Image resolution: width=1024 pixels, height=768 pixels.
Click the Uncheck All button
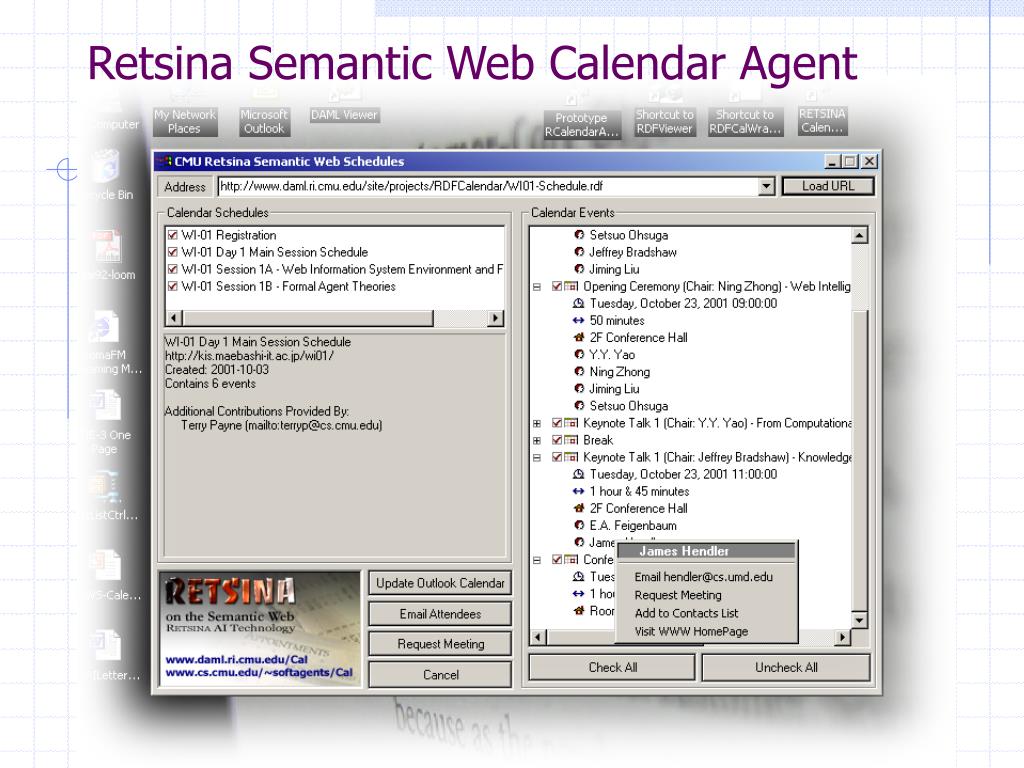coord(786,667)
